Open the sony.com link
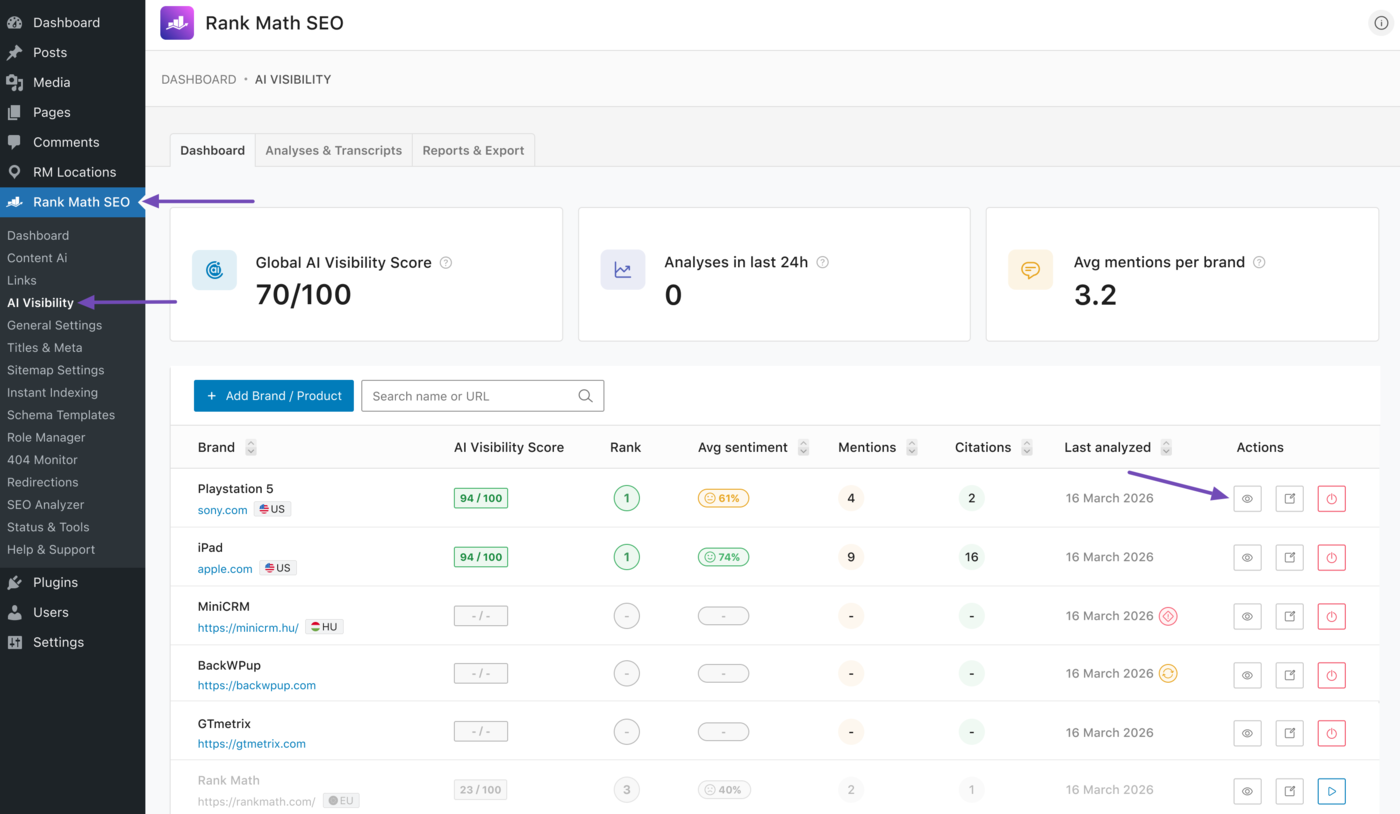Viewport: 1400px width, 814px height. (x=222, y=510)
